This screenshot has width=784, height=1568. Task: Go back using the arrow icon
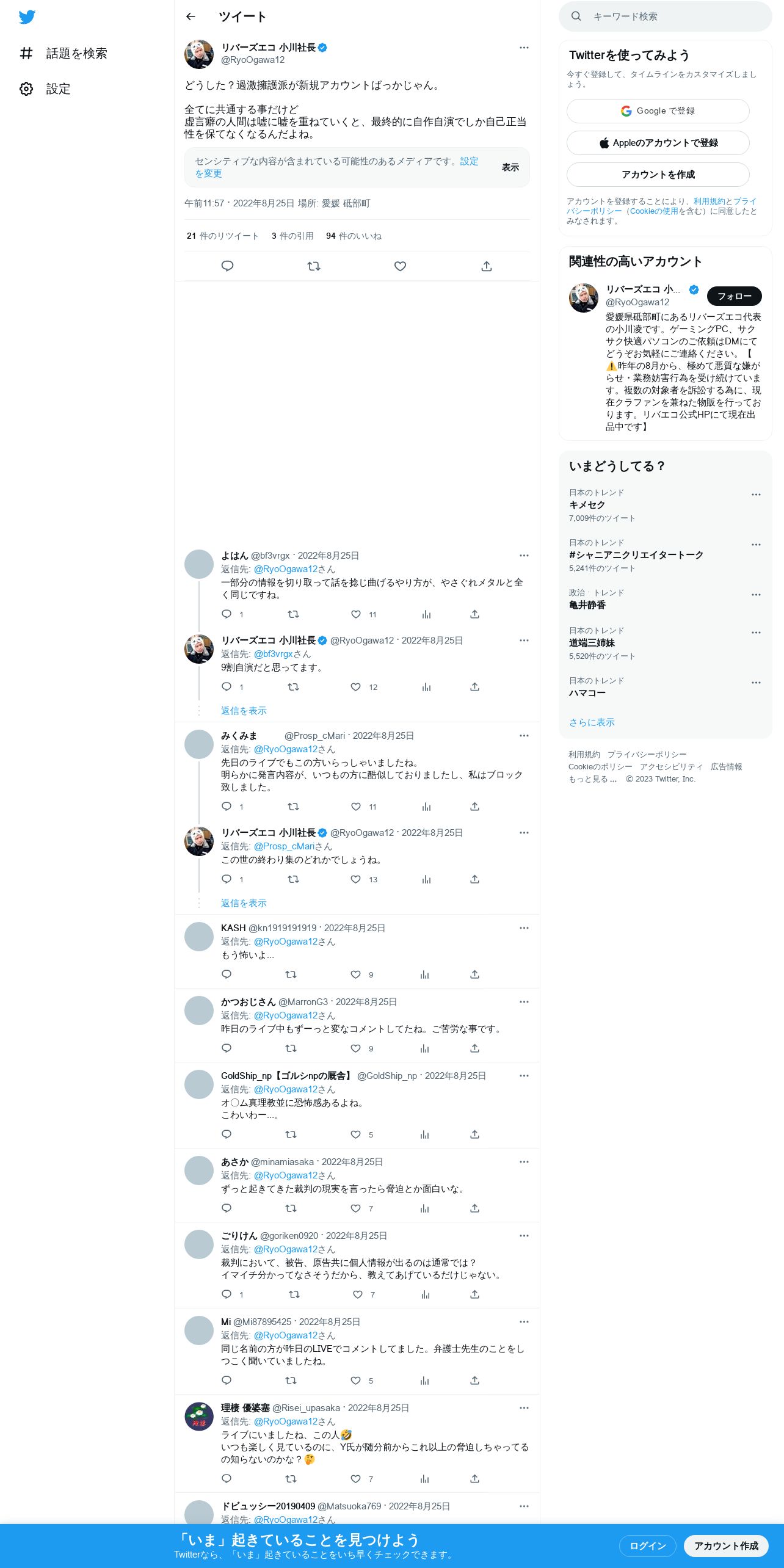tap(191, 16)
